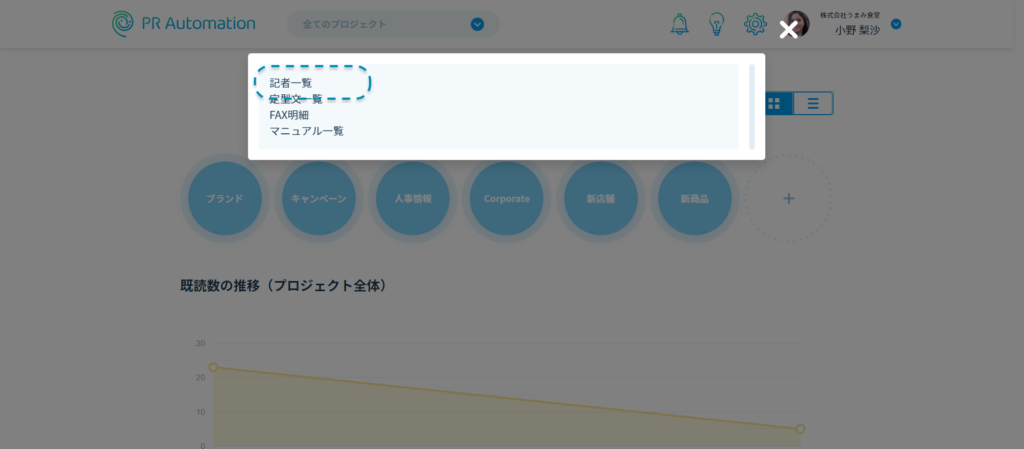The image size is (1024, 449).
Task: Click the PR Automation logo
Action: click(x=183, y=23)
